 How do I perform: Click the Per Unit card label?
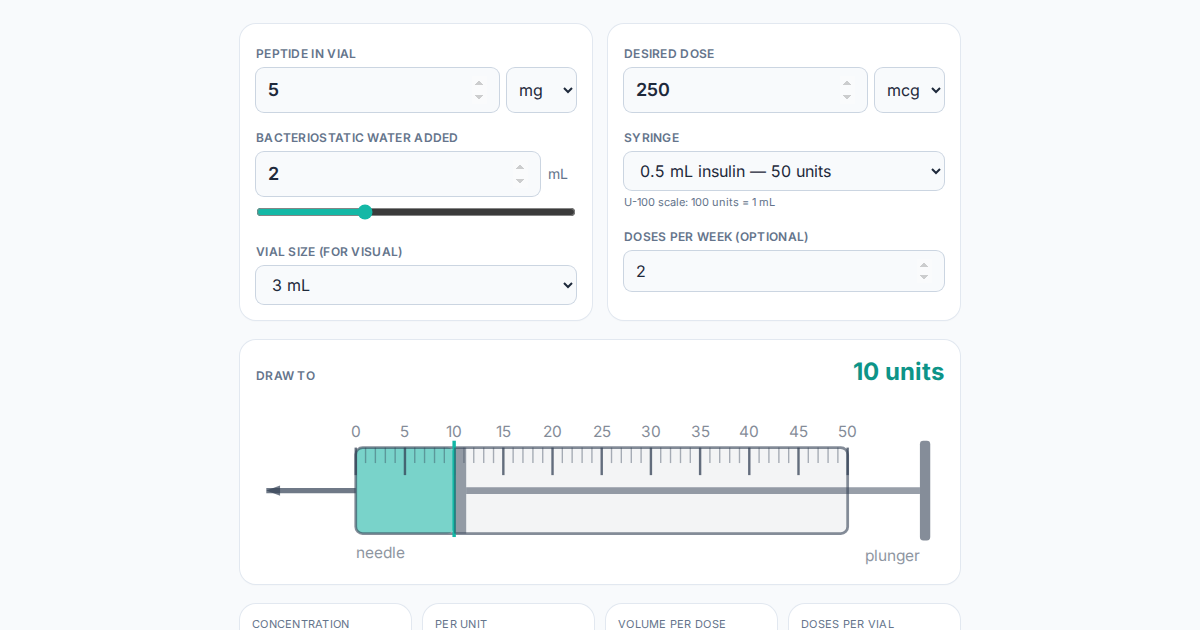tap(461, 624)
